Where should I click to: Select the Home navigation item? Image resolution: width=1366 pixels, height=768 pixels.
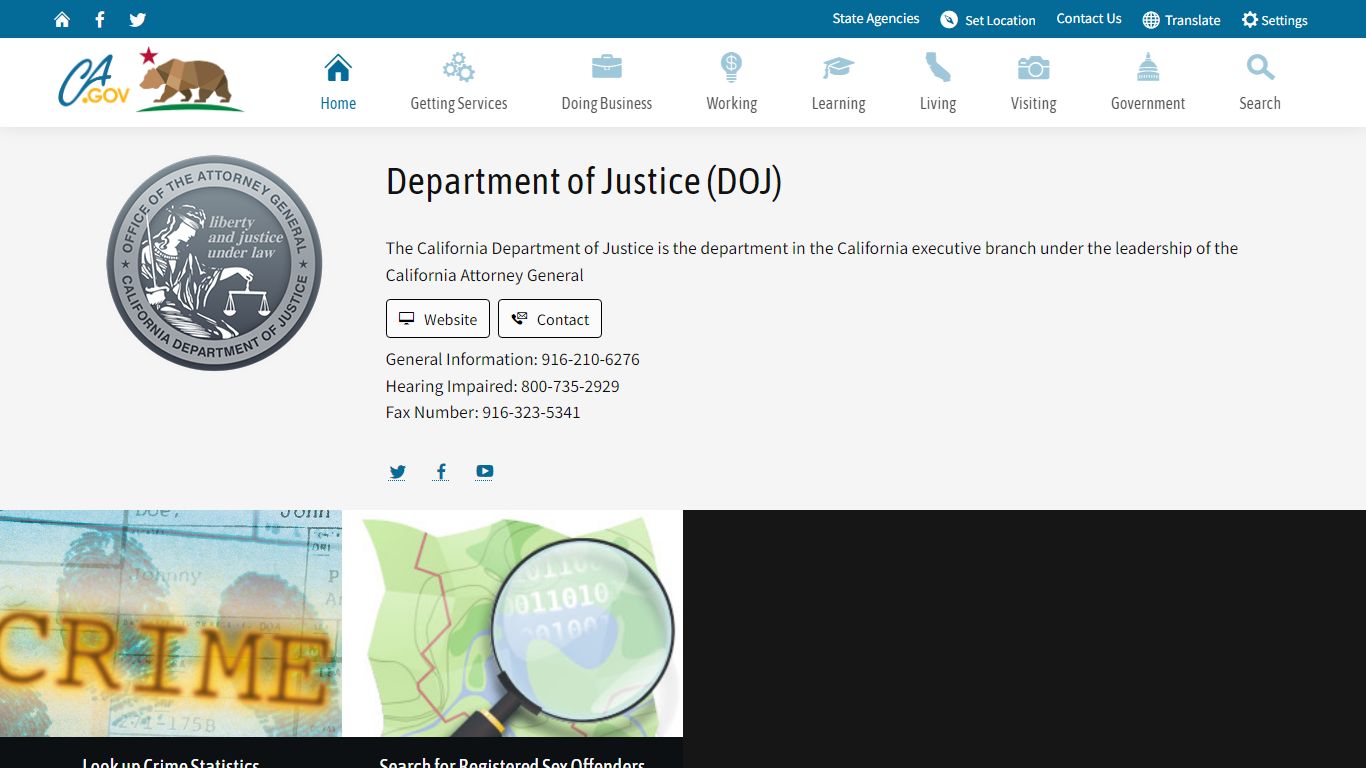(x=338, y=83)
